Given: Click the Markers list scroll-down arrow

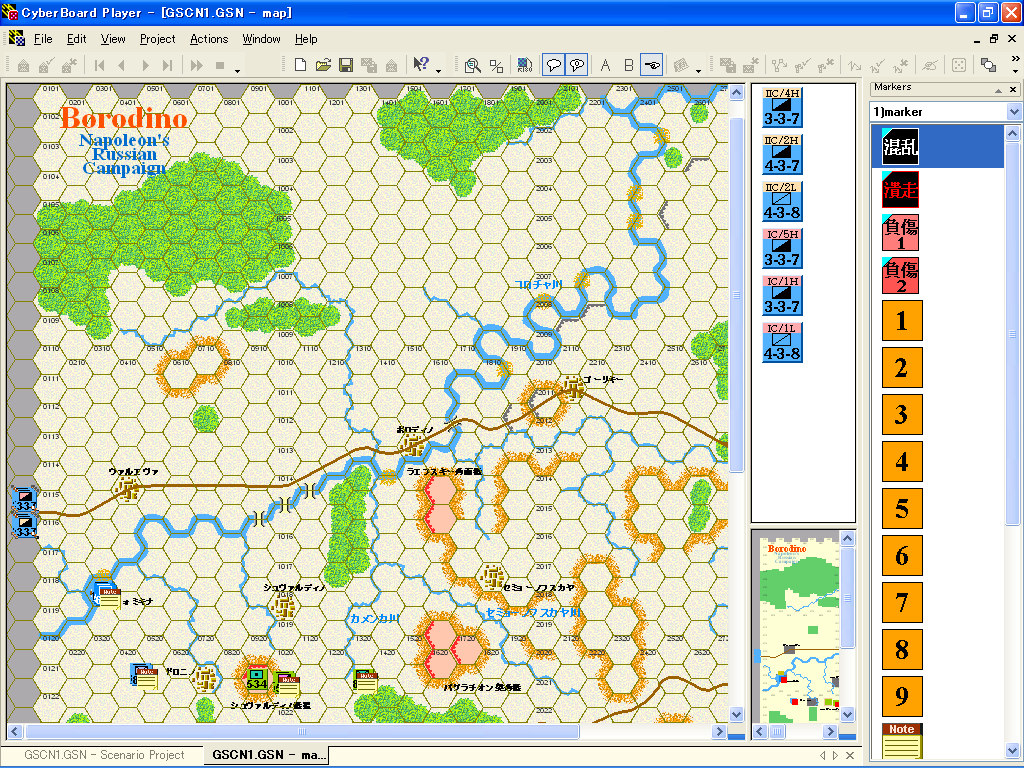Looking at the screenshot, I should pyautogui.click(x=1012, y=750).
